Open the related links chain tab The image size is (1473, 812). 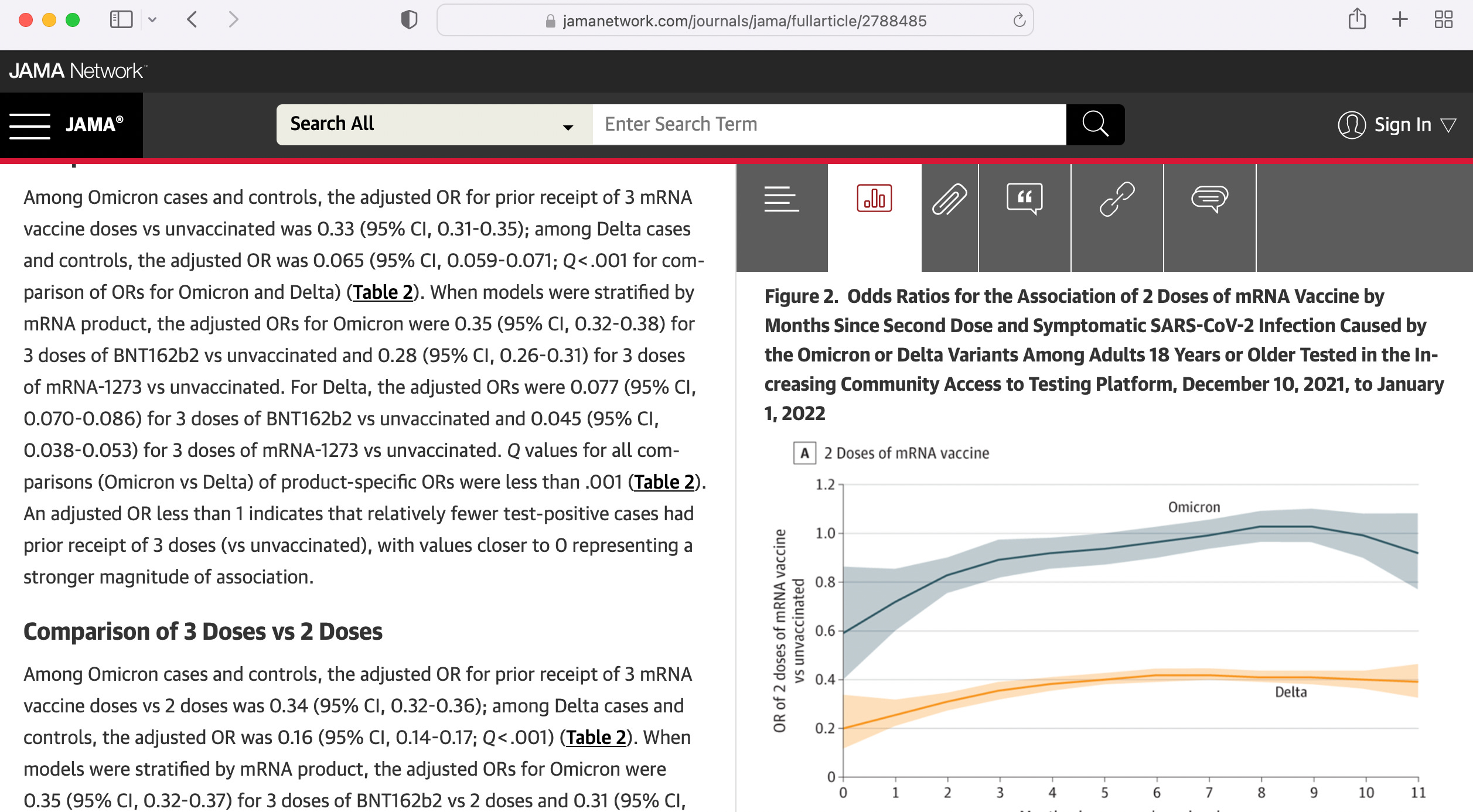(1117, 199)
